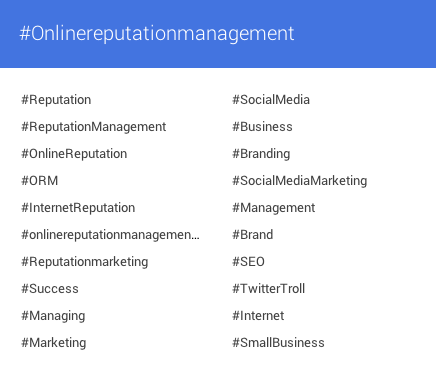Click the #OnlineReputation hashtag
This screenshot has width=436, height=366.
pyautogui.click(x=74, y=154)
